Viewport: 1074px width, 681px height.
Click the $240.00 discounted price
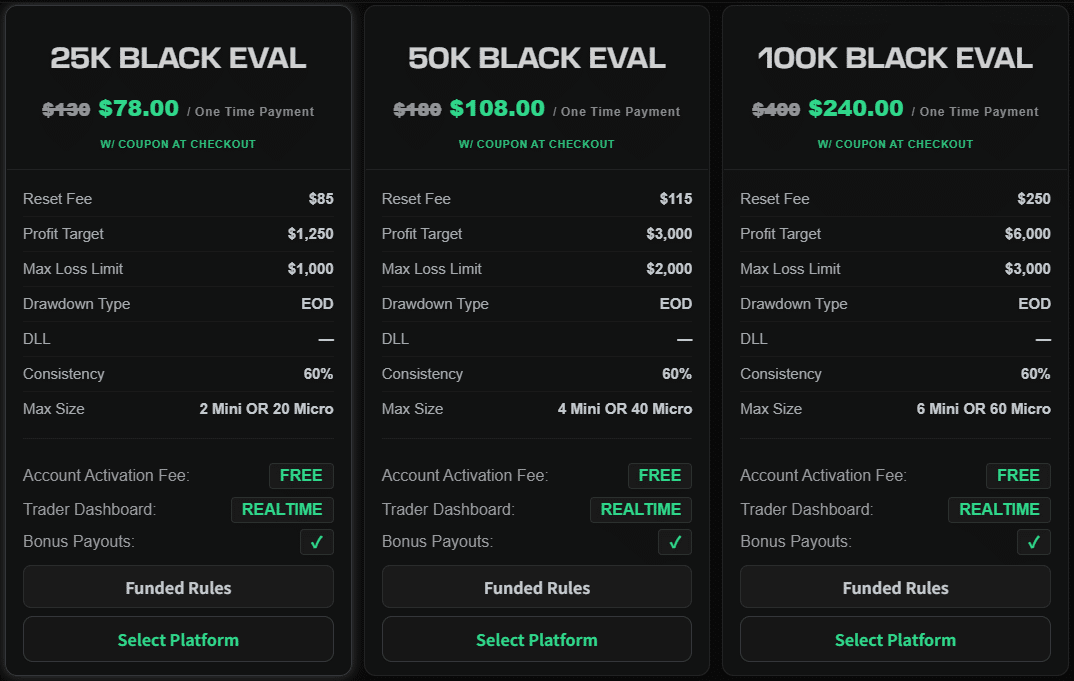point(856,109)
